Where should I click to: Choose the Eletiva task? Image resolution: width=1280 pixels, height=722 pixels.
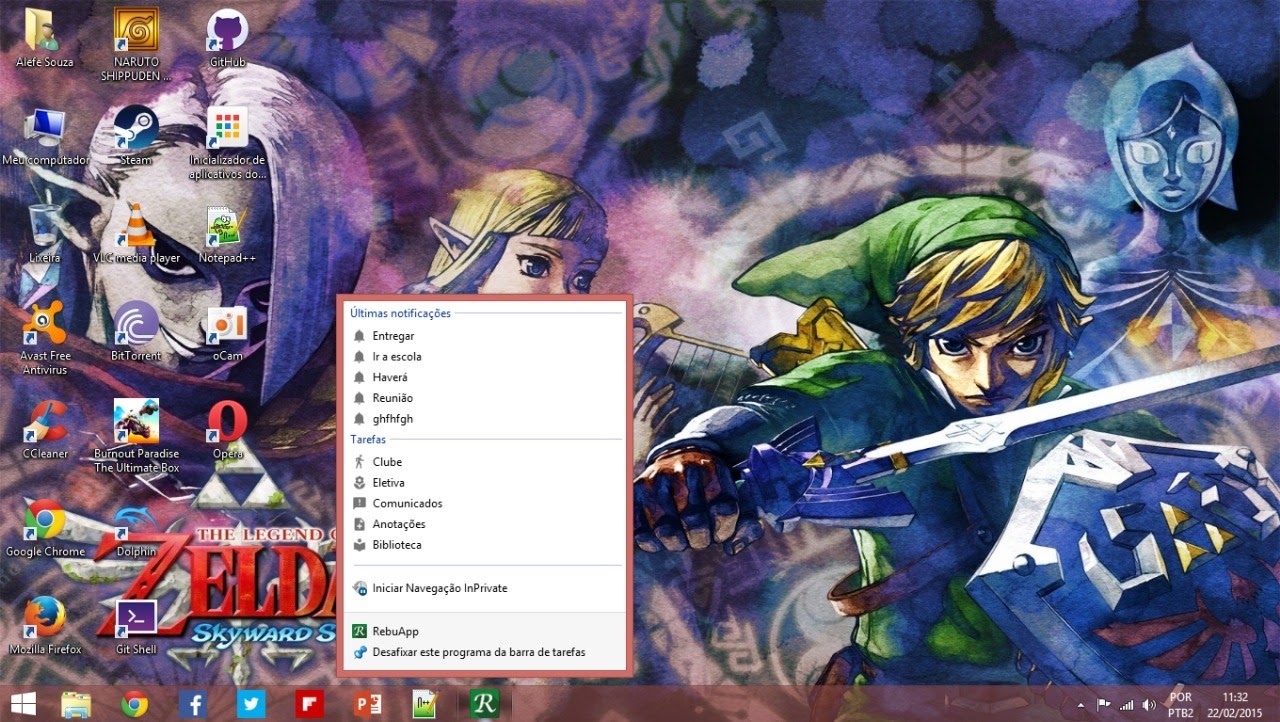[x=485, y=483]
